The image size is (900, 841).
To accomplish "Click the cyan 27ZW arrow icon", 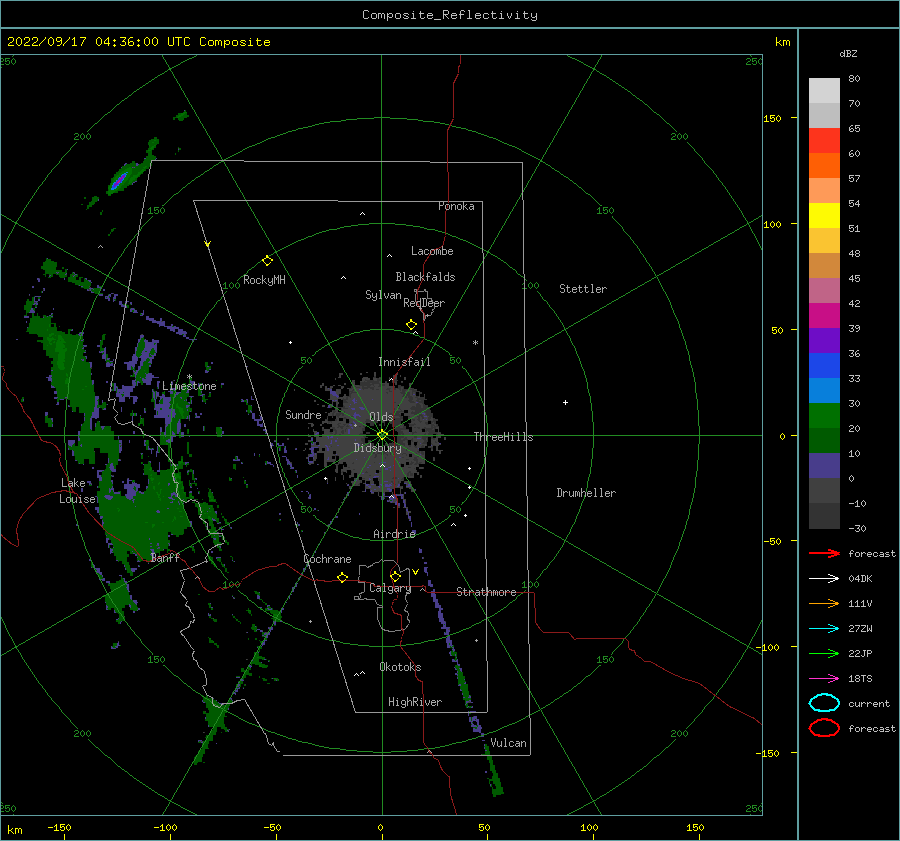I will (x=824, y=629).
